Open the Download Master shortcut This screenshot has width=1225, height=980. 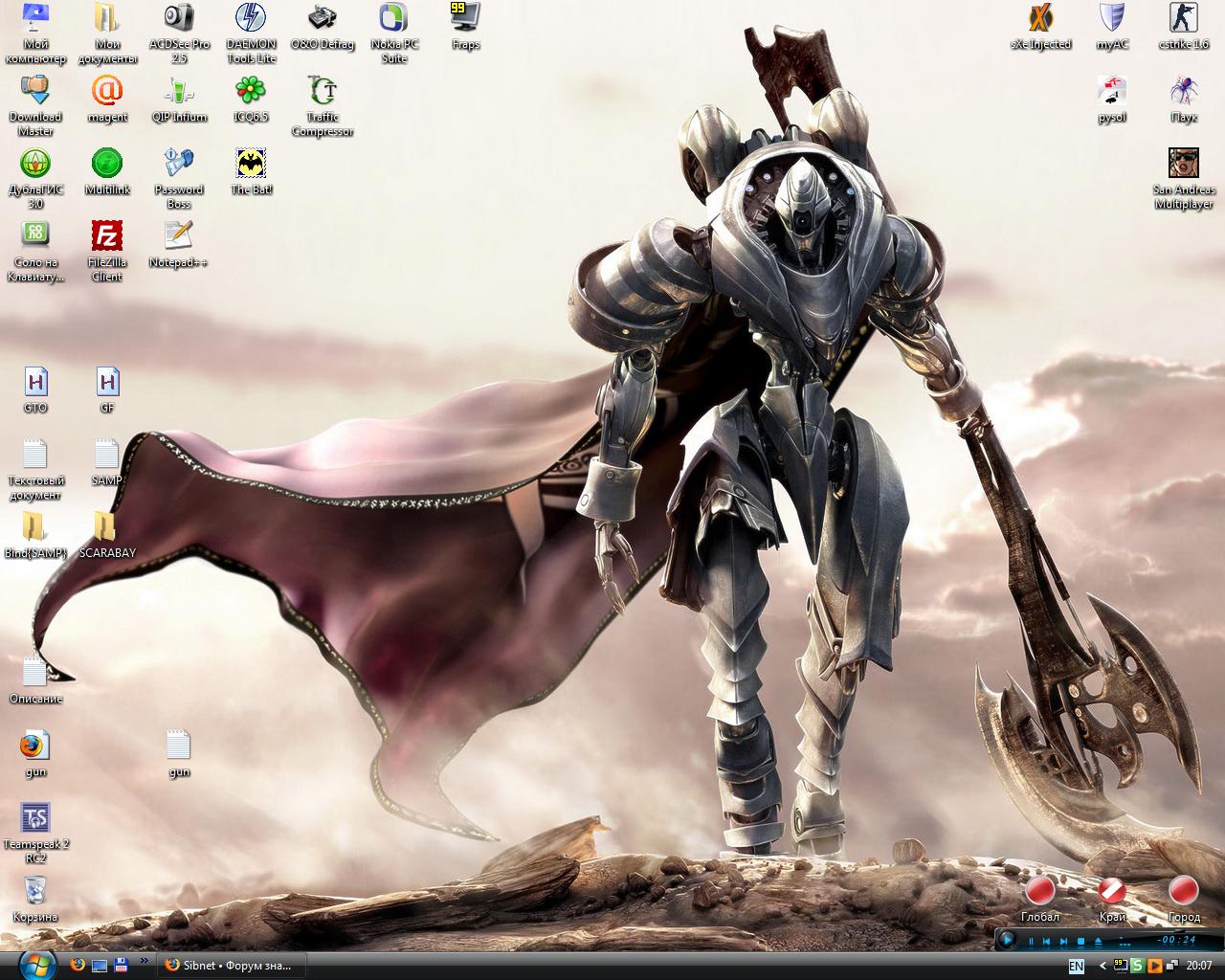coord(35,105)
